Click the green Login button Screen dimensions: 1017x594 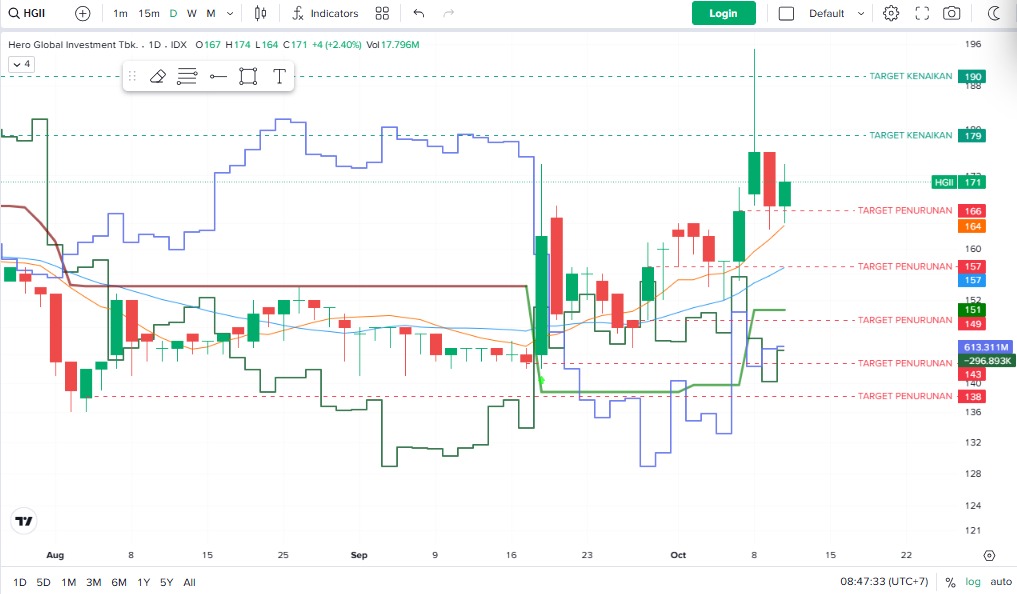[723, 14]
